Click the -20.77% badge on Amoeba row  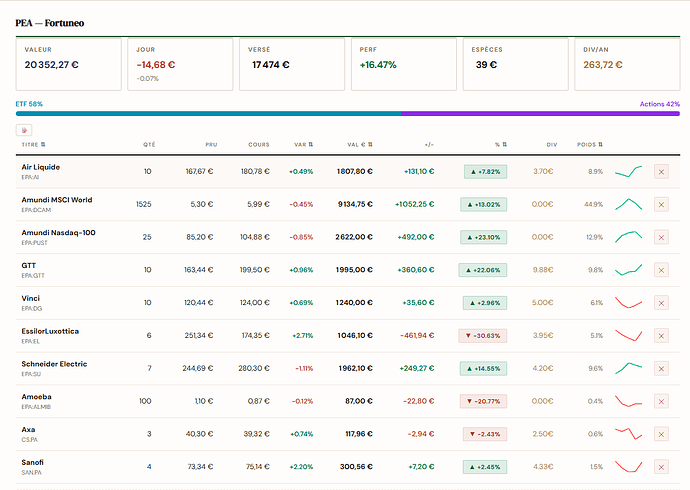pos(484,401)
